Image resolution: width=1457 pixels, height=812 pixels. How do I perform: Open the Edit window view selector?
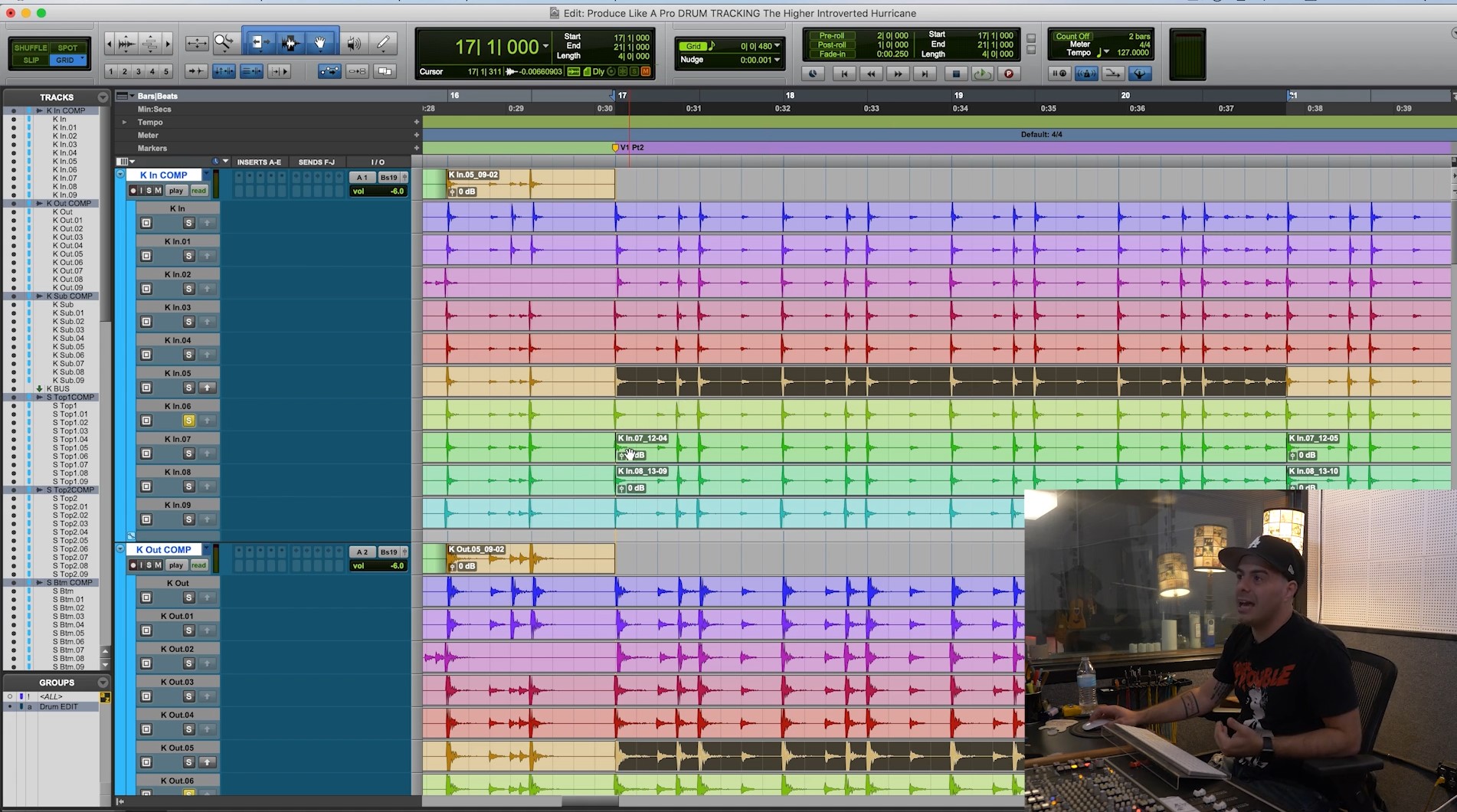(x=125, y=162)
